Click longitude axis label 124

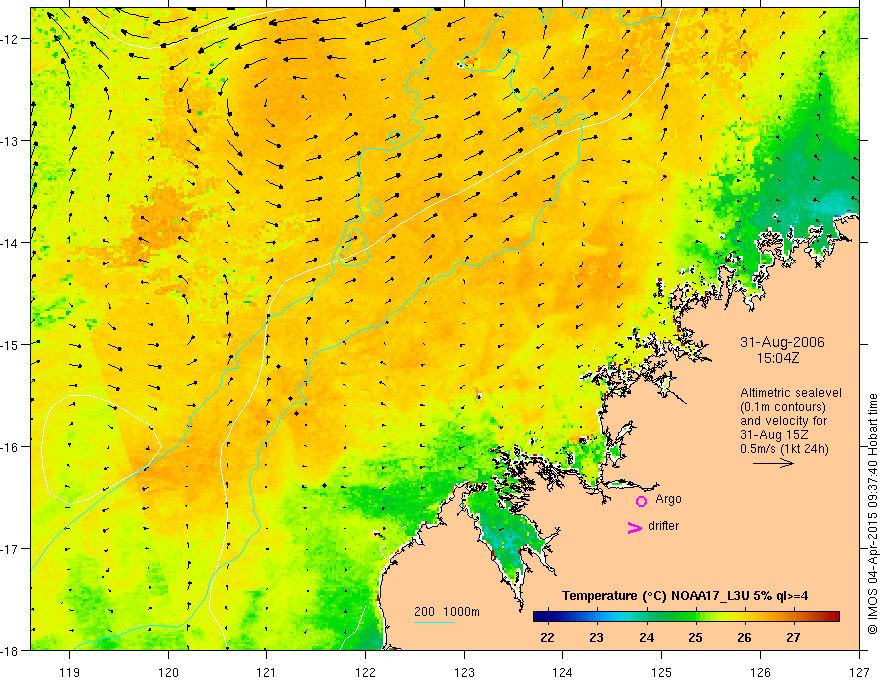[x=563, y=672]
